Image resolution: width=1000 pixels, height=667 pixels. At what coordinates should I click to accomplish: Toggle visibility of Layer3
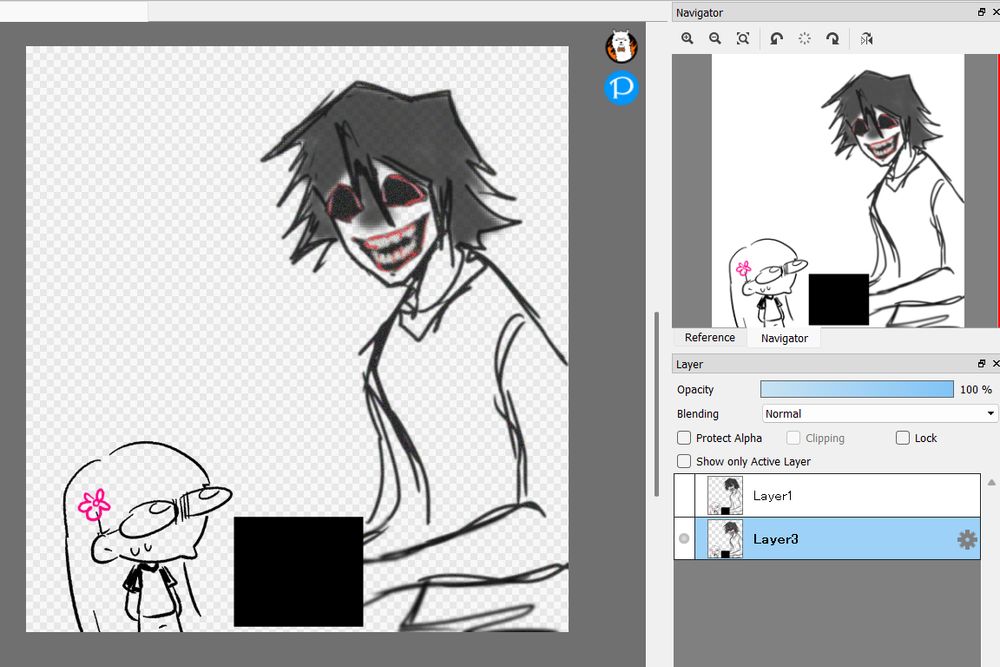point(684,539)
